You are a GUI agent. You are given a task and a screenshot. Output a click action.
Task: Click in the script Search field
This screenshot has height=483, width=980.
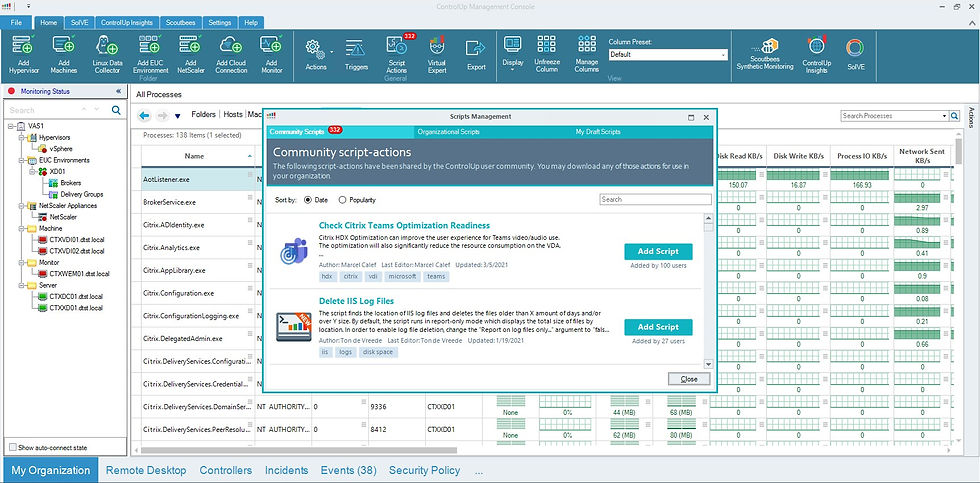click(655, 199)
